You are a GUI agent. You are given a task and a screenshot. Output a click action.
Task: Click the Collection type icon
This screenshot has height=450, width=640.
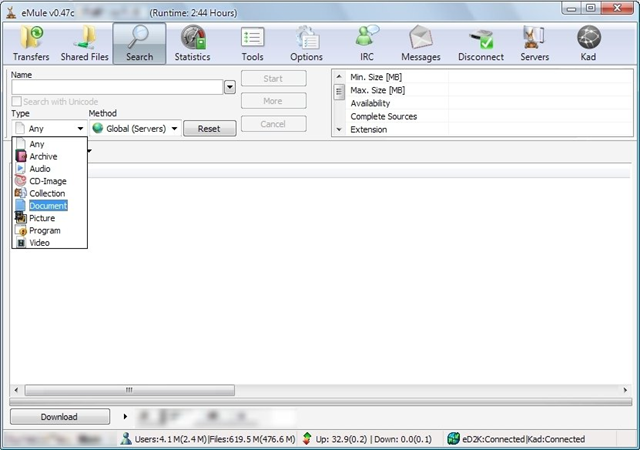(x=21, y=193)
